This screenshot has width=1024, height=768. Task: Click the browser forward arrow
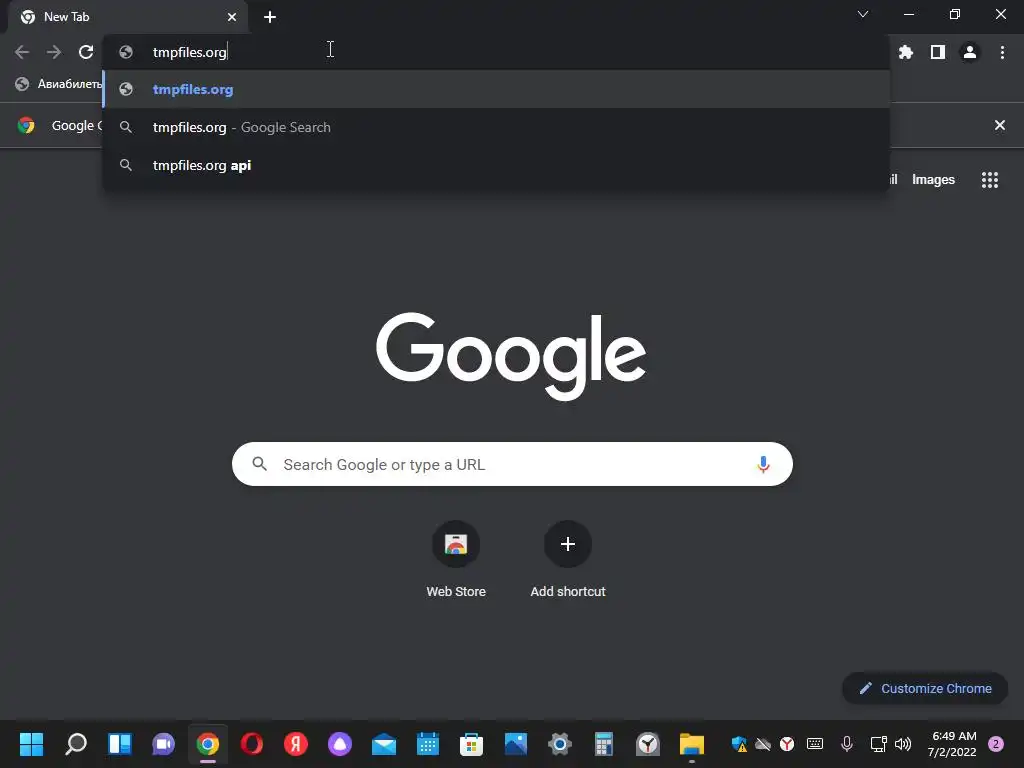coord(54,52)
